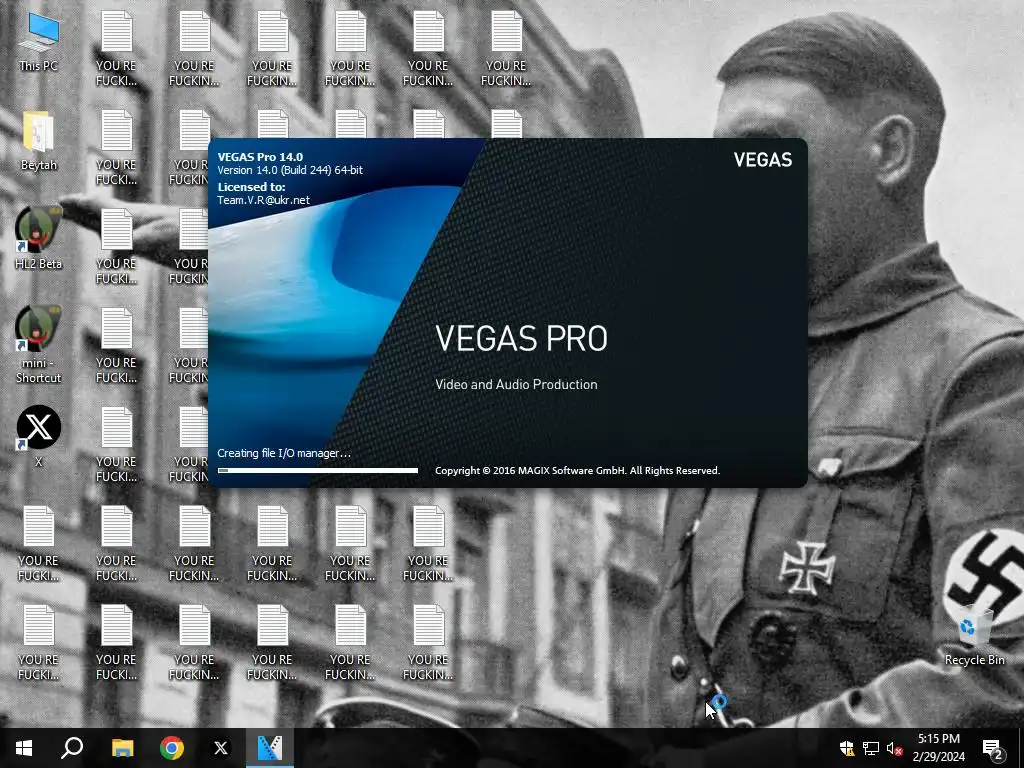Click the Copyright 2016 MAGIX Software text
Screen dimensions: 1024x768
click(577, 471)
